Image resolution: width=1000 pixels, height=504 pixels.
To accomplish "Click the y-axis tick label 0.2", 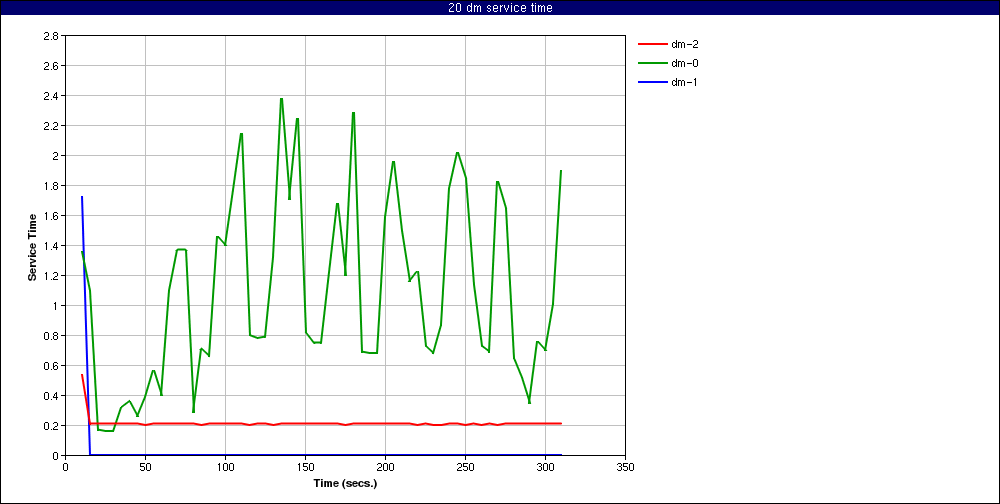I will [x=52, y=426].
